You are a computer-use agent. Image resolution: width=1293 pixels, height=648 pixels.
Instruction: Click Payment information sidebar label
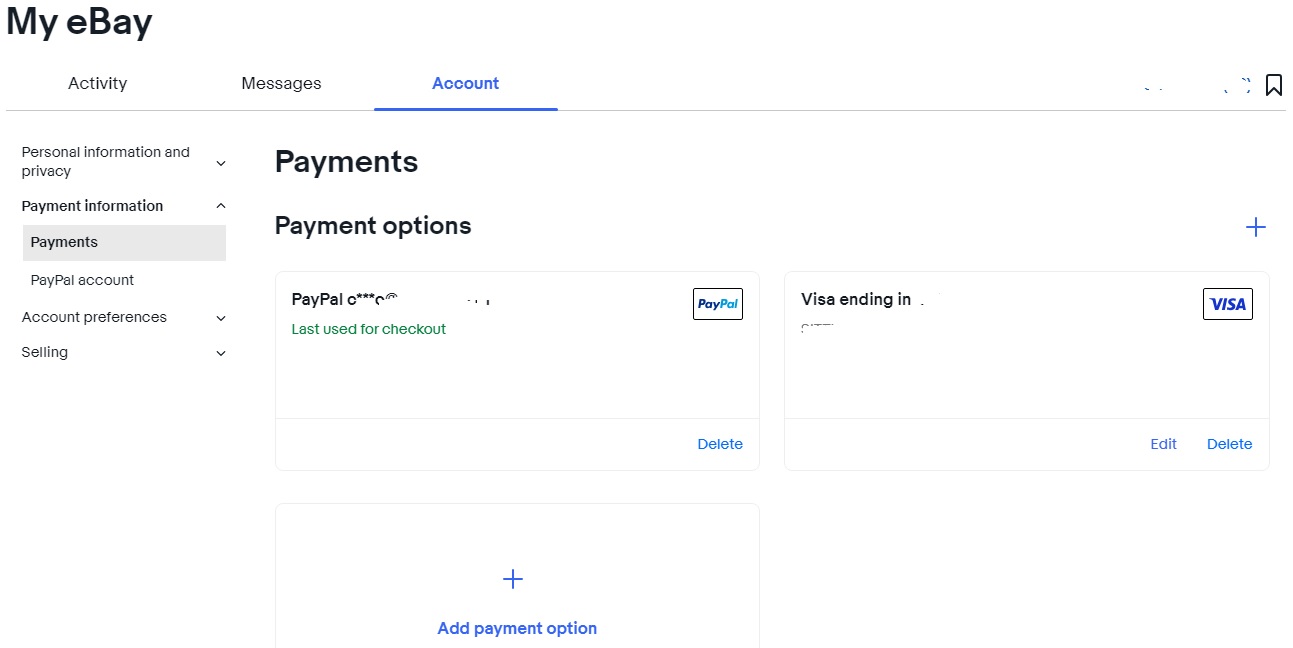92,206
